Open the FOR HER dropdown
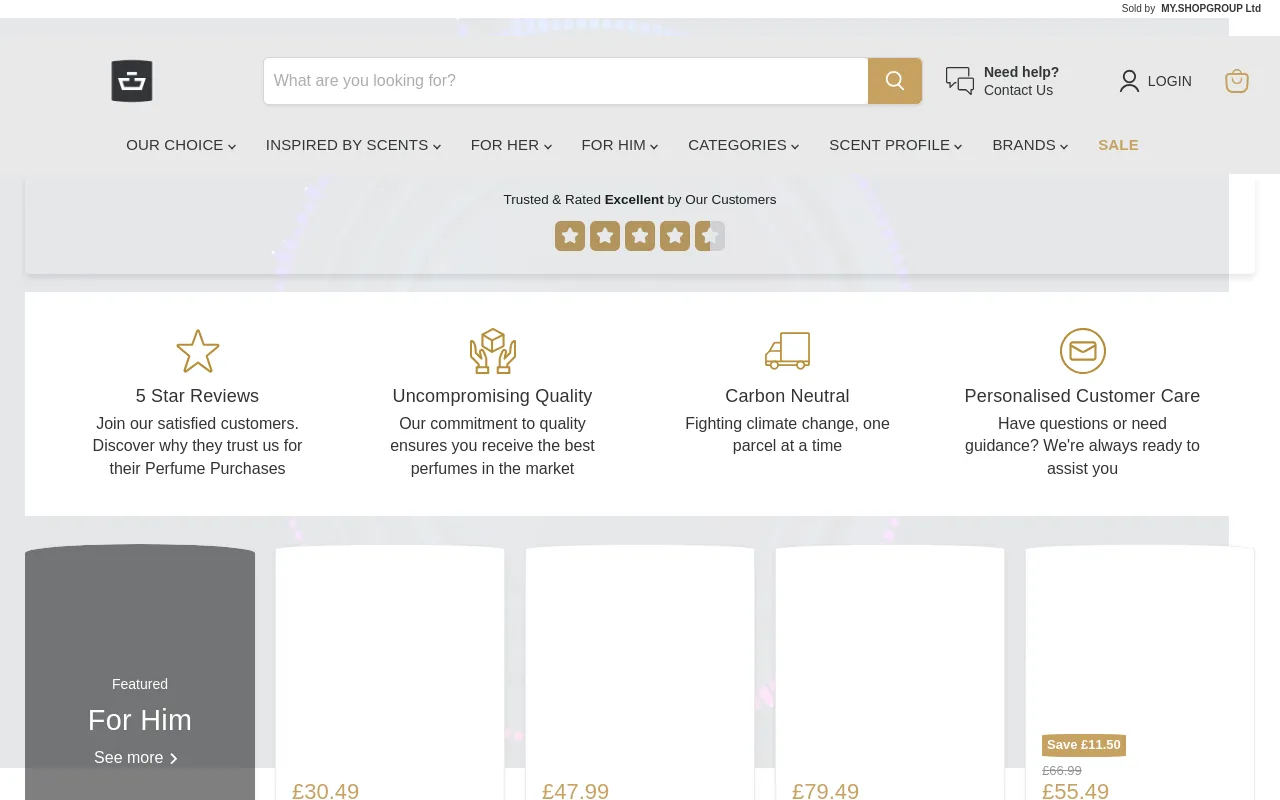This screenshot has width=1280, height=800. (511, 145)
